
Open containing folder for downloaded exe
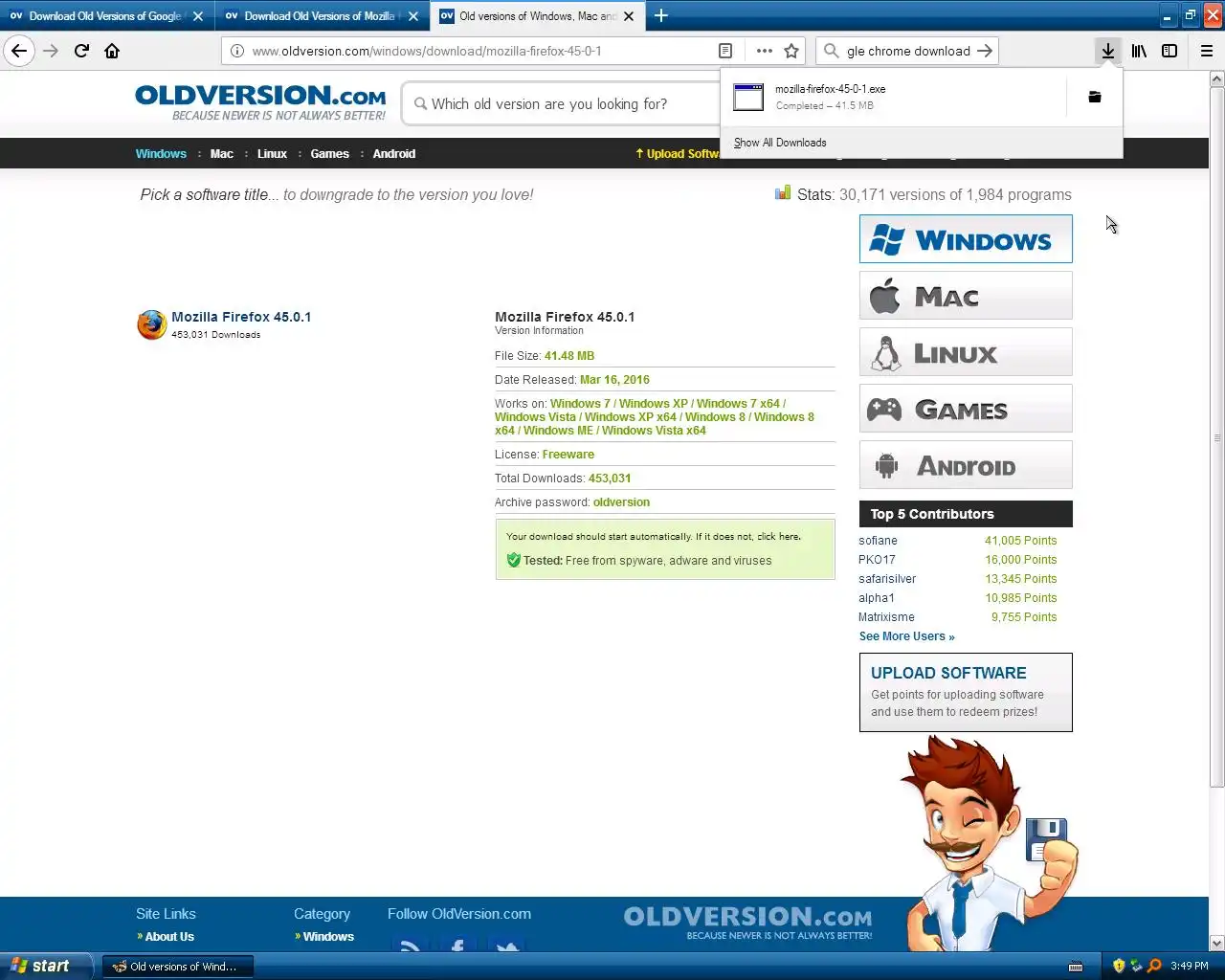pos(1095,97)
